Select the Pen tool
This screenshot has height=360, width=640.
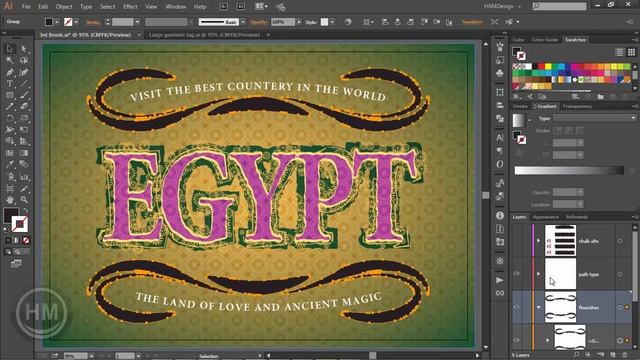[10, 72]
